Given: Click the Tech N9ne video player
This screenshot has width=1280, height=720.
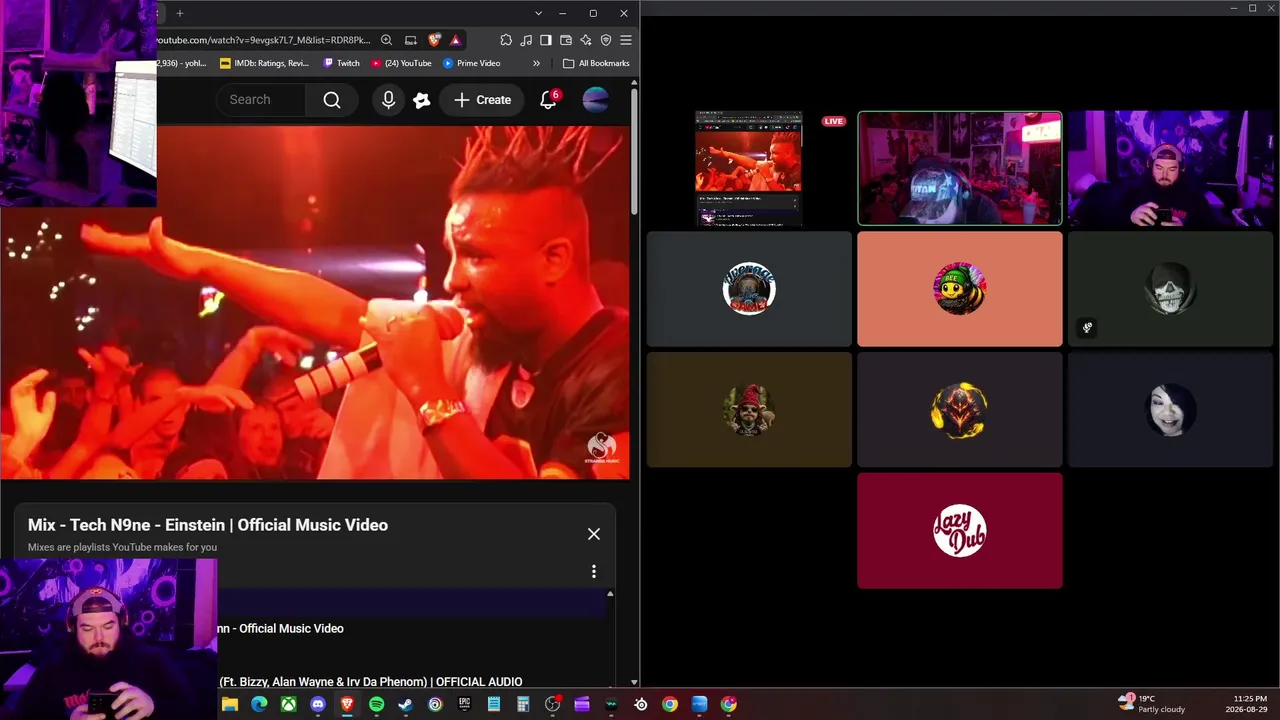Looking at the screenshot, I should (315, 302).
